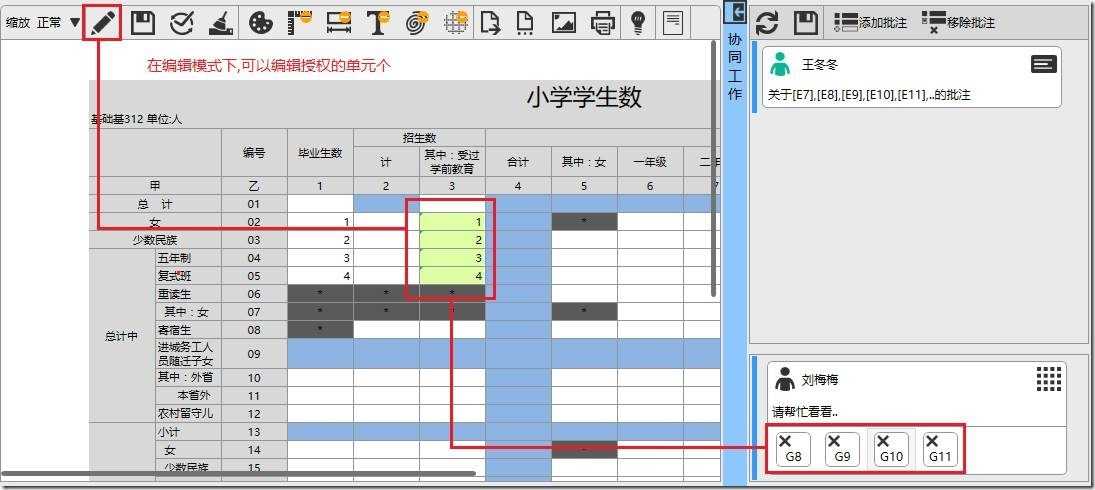Click the dark avatar of 刘梅梅
Image resolution: width=1095 pixels, height=490 pixels.
[786, 380]
